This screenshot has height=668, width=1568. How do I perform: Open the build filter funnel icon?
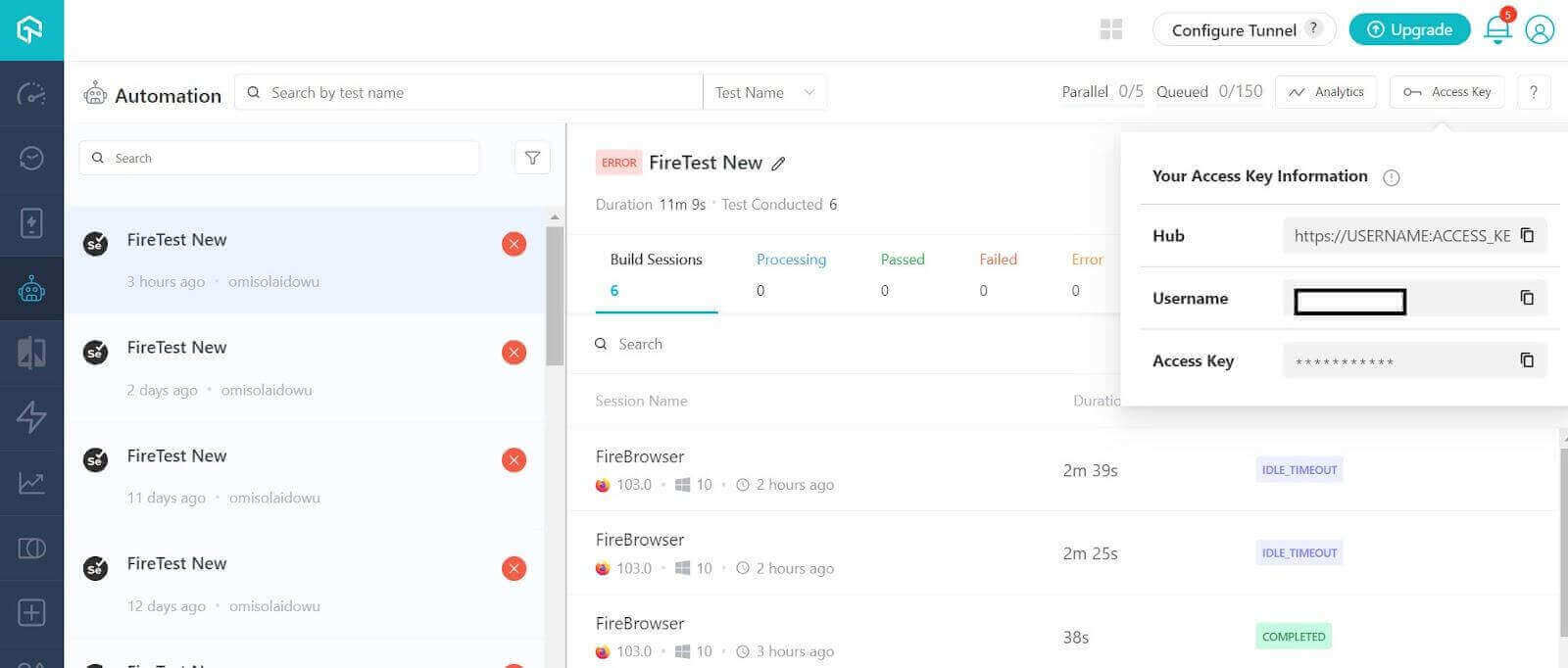[532, 158]
